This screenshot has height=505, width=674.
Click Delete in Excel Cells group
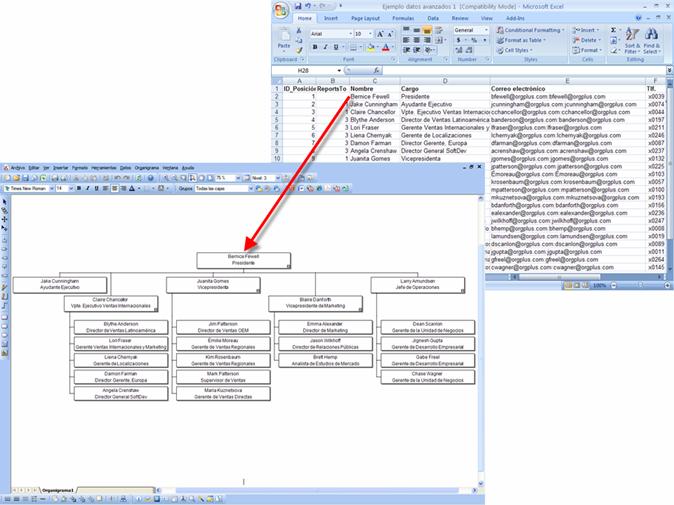click(x=587, y=40)
